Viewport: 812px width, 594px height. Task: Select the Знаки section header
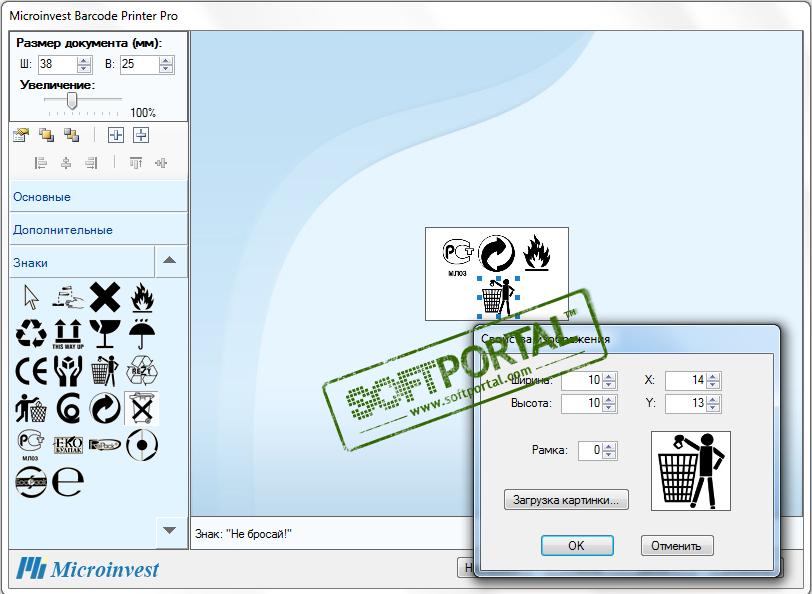point(82,262)
